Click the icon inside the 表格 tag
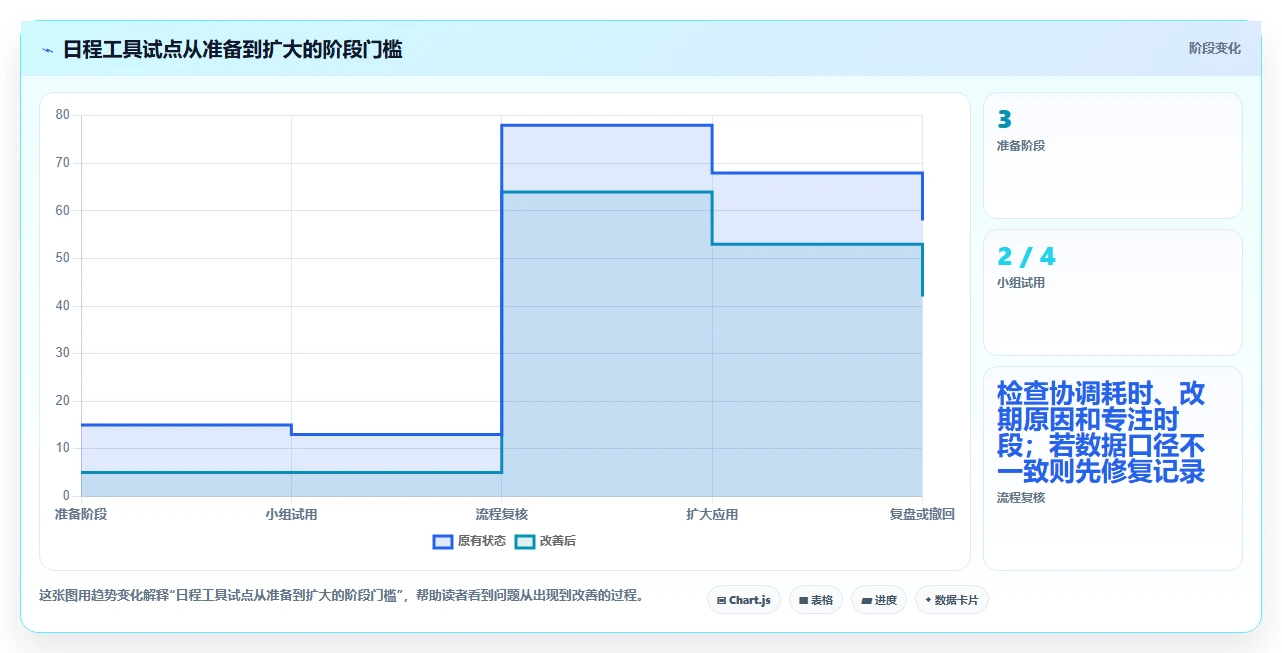Screen dimensions: 1282x653 (803, 600)
